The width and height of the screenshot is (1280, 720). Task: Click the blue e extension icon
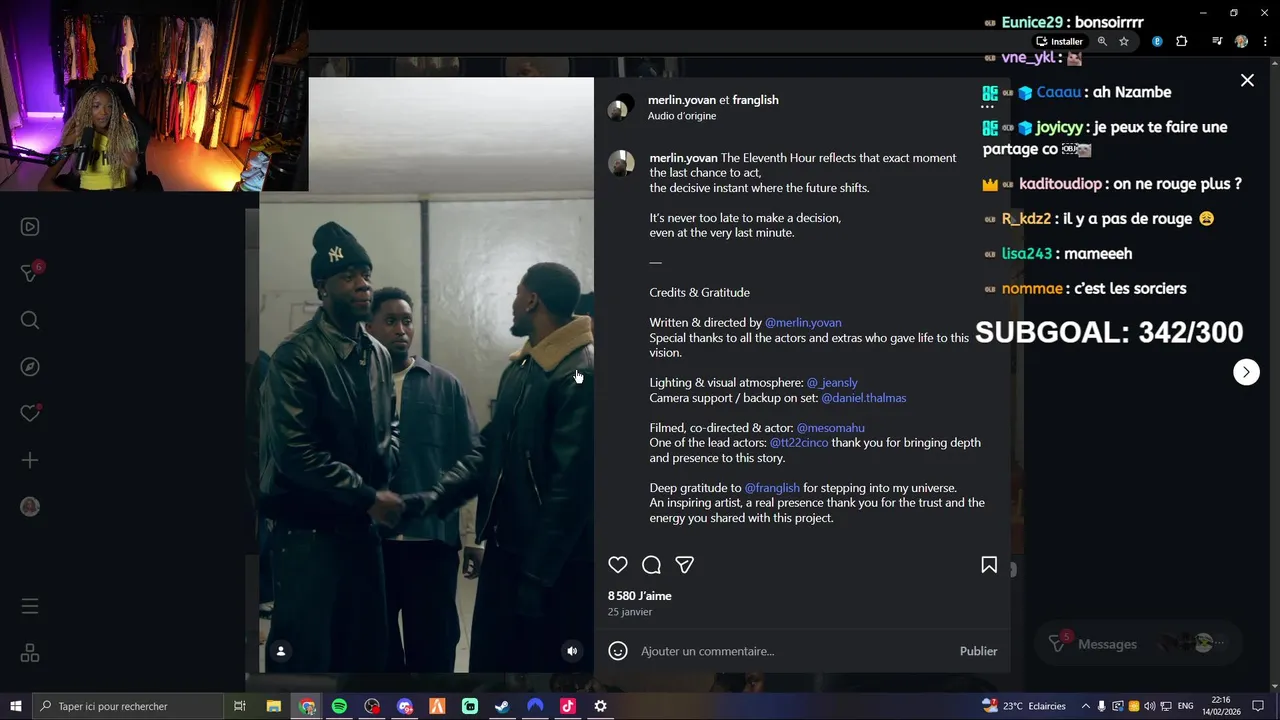tap(1157, 41)
